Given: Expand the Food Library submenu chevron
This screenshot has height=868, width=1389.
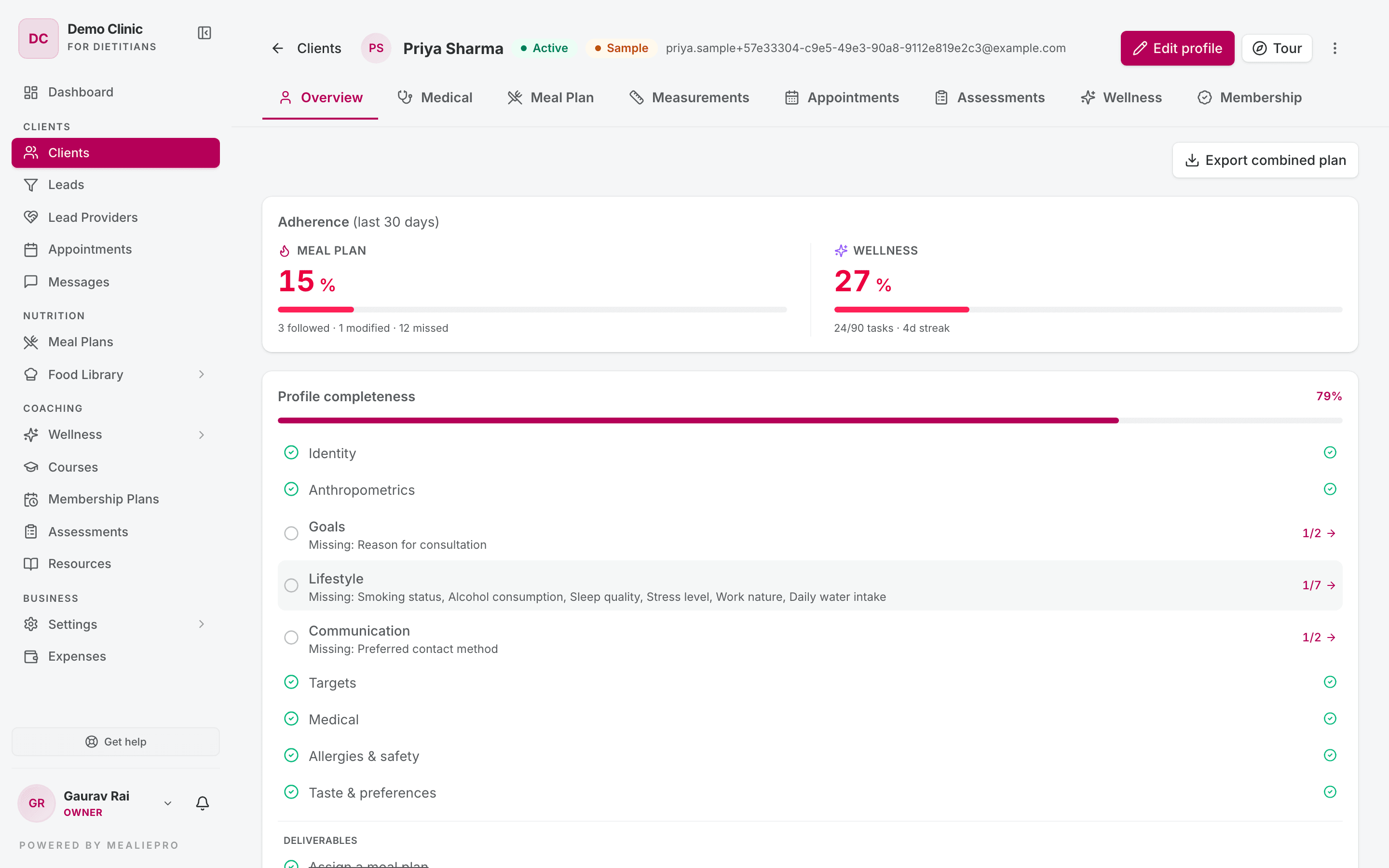Looking at the screenshot, I should [202, 374].
